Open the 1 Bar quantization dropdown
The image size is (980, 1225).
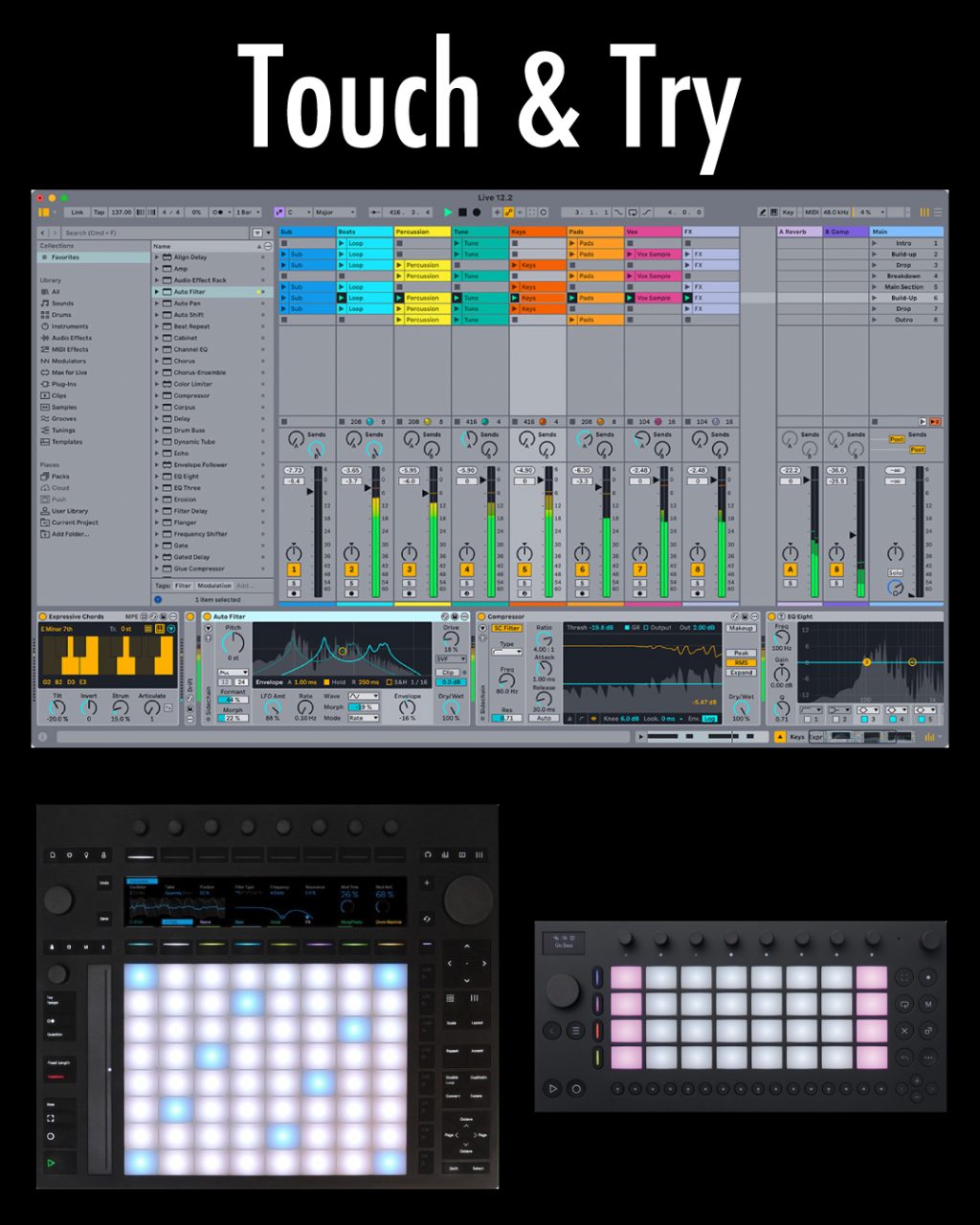(247, 212)
